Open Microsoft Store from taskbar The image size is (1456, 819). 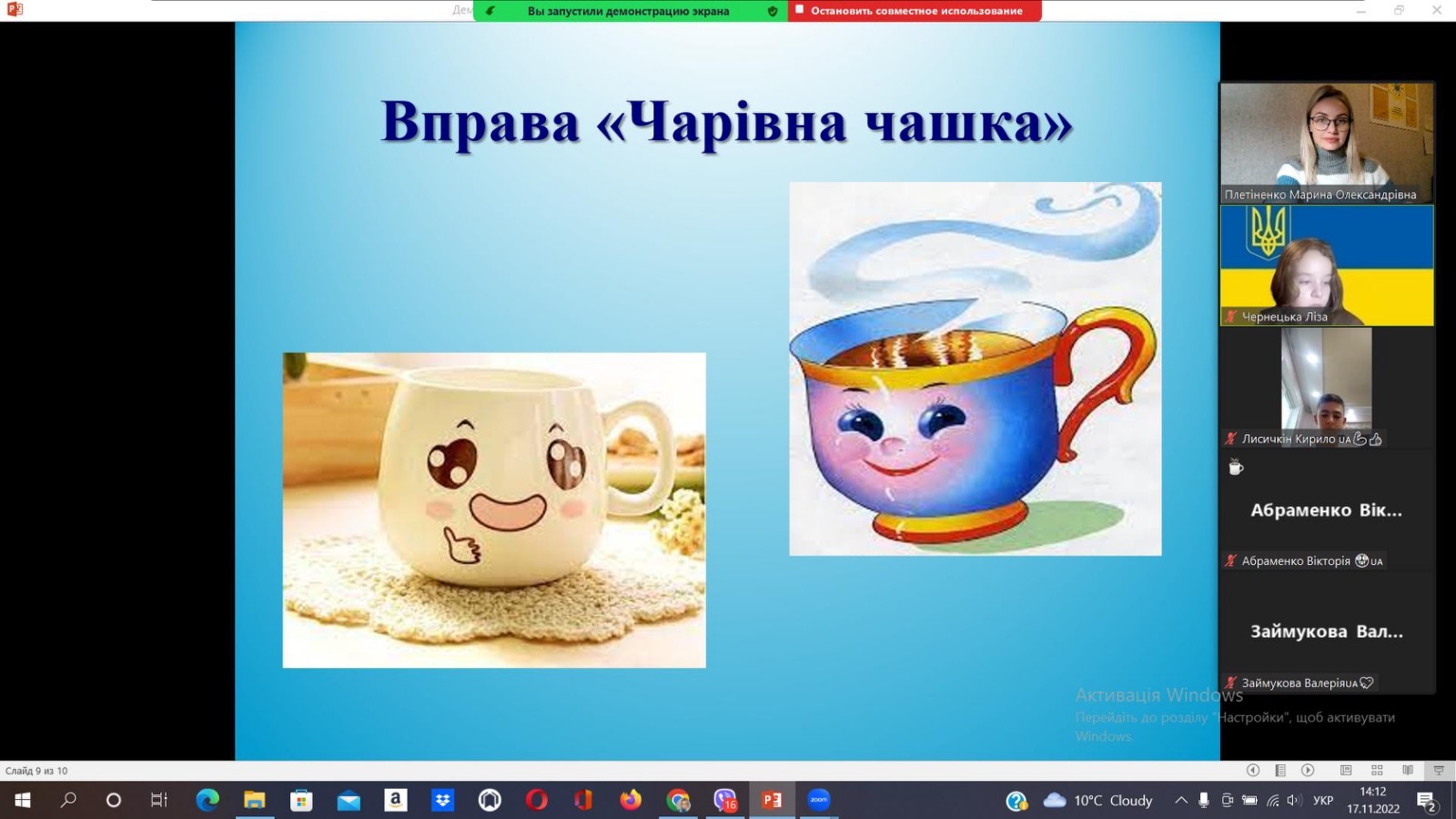pos(301,800)
